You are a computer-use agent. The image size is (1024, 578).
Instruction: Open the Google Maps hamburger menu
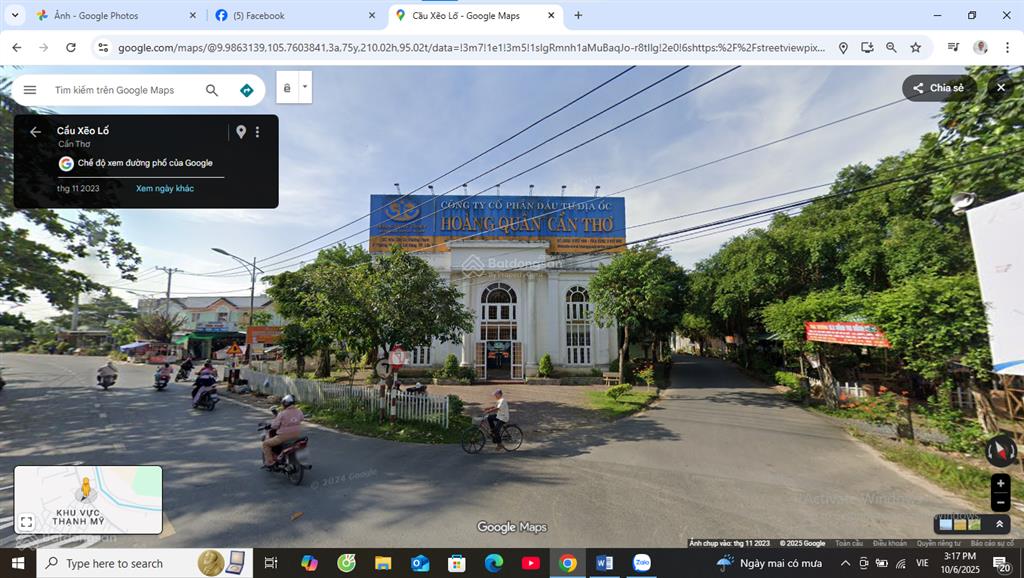(x=30, y=90)
